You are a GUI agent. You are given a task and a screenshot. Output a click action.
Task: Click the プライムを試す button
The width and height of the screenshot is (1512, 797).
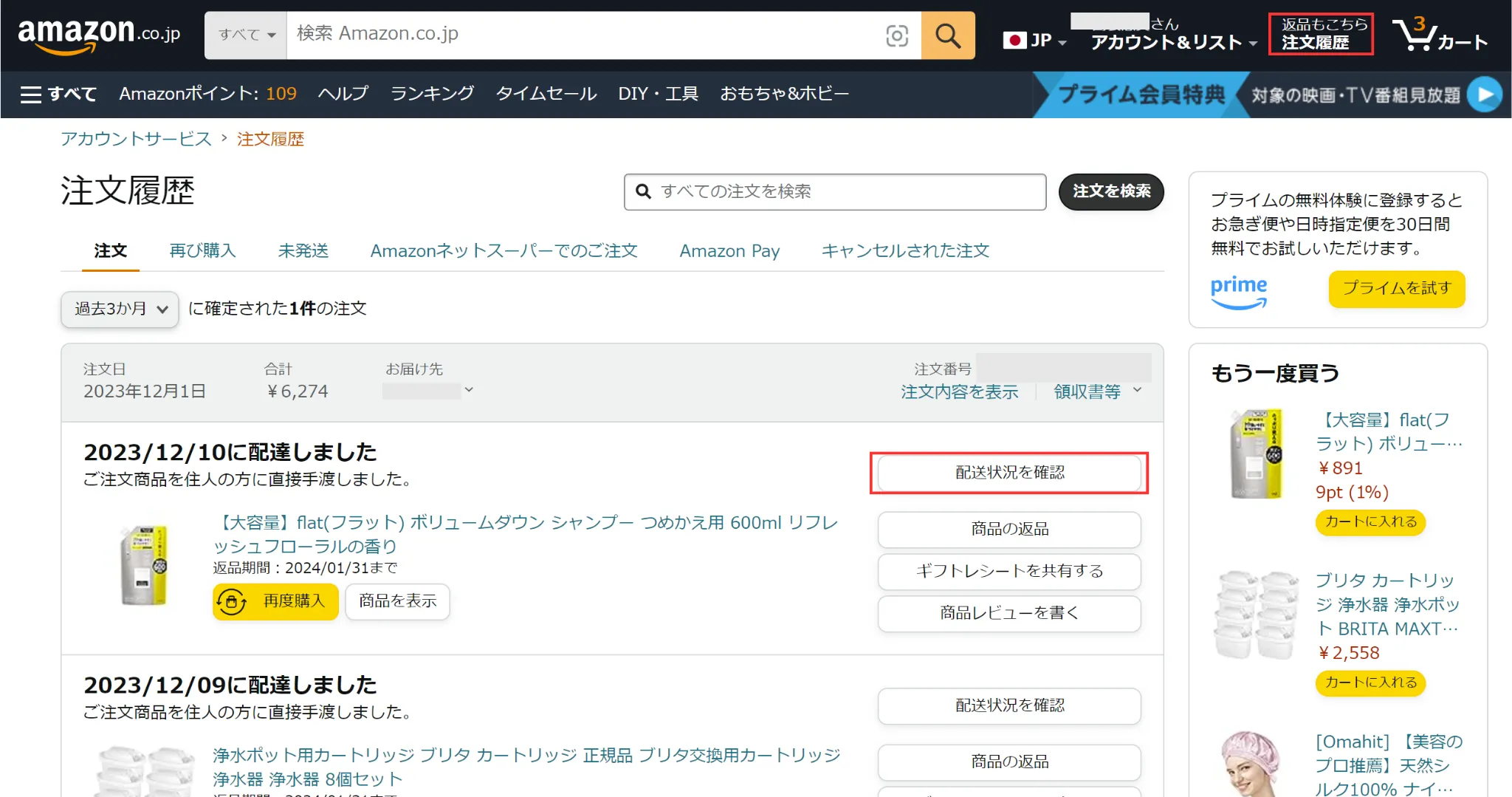point(1396,288)
